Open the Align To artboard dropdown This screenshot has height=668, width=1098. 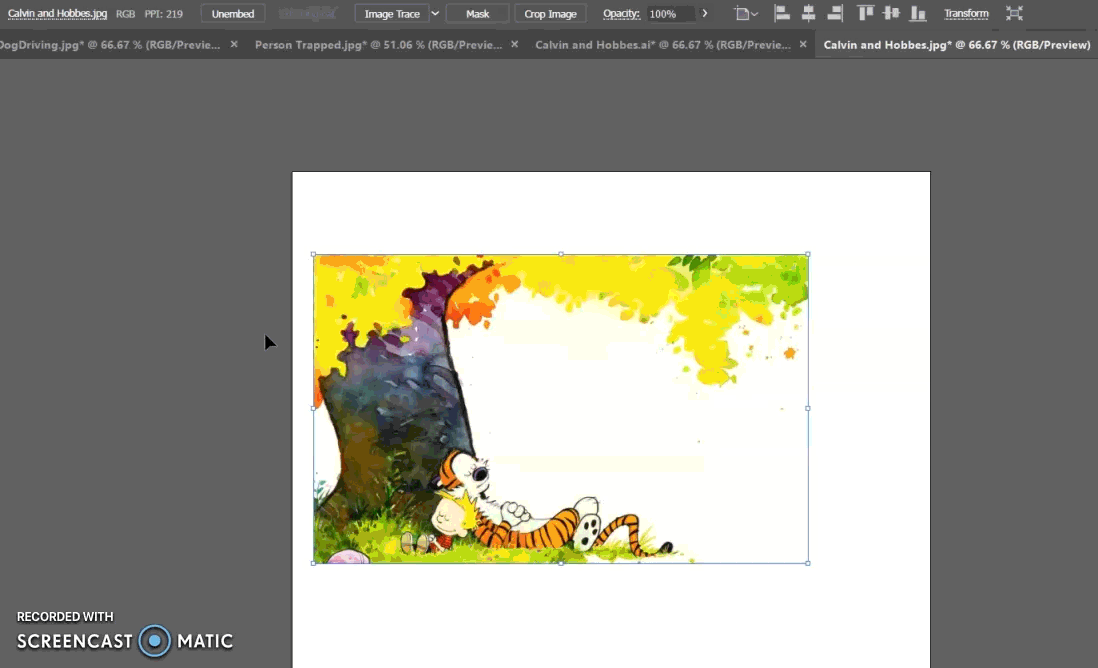click(x=746, y=13)
